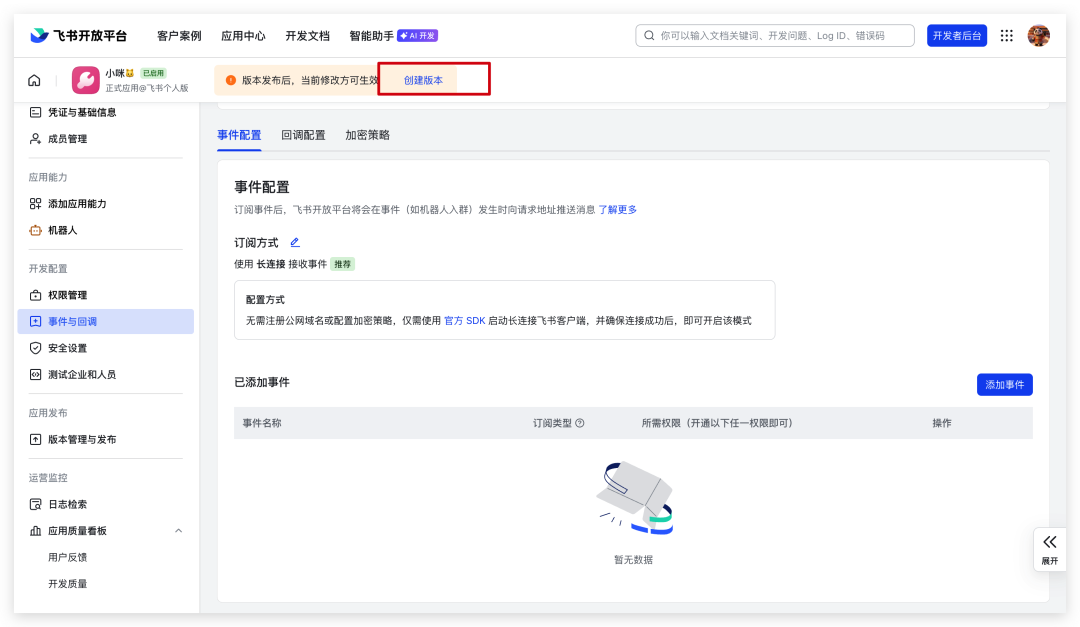Switch to the 加密策略 tab
This screenshot has height=627, width=1080.
367,135
